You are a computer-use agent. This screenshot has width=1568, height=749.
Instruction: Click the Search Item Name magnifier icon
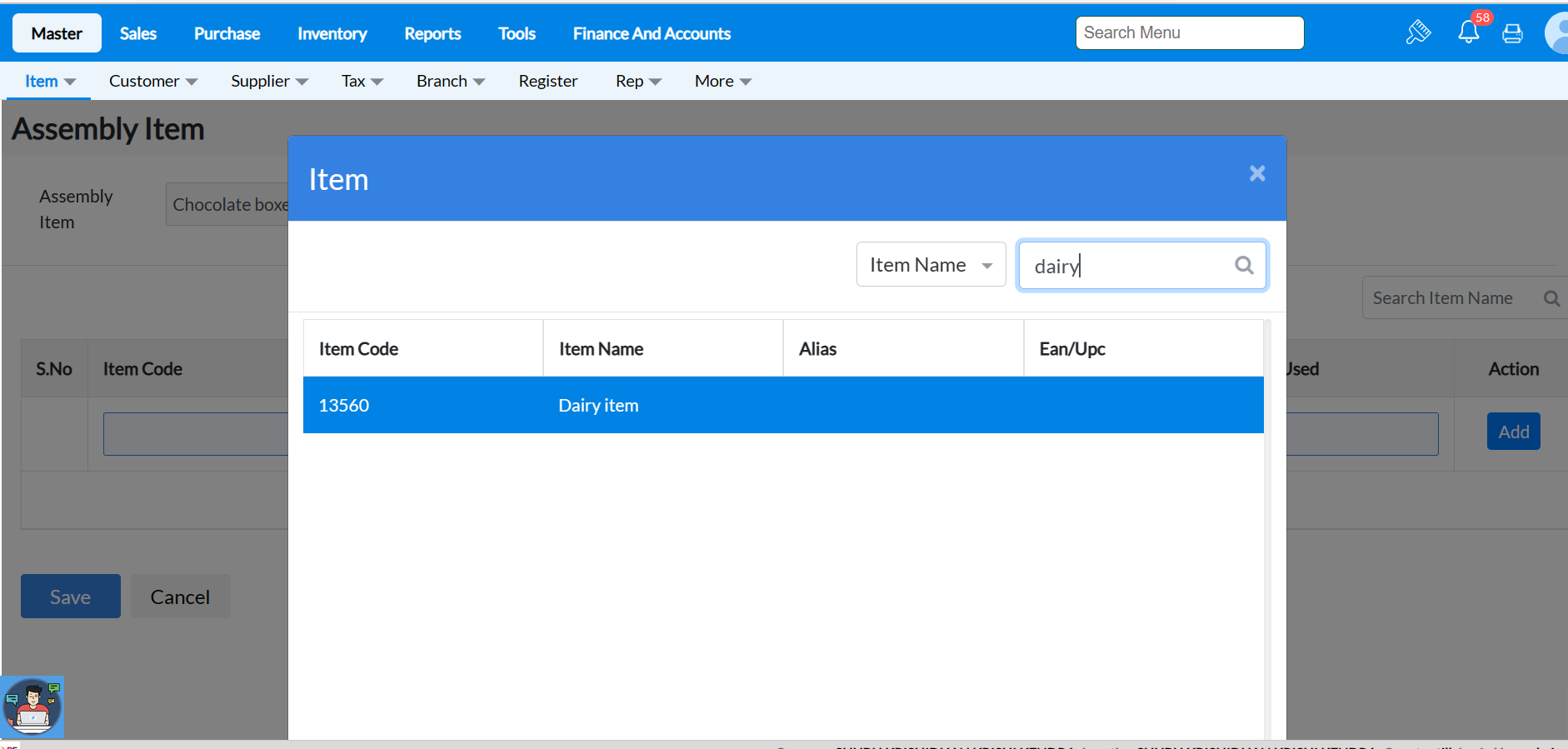[1551, 298]
